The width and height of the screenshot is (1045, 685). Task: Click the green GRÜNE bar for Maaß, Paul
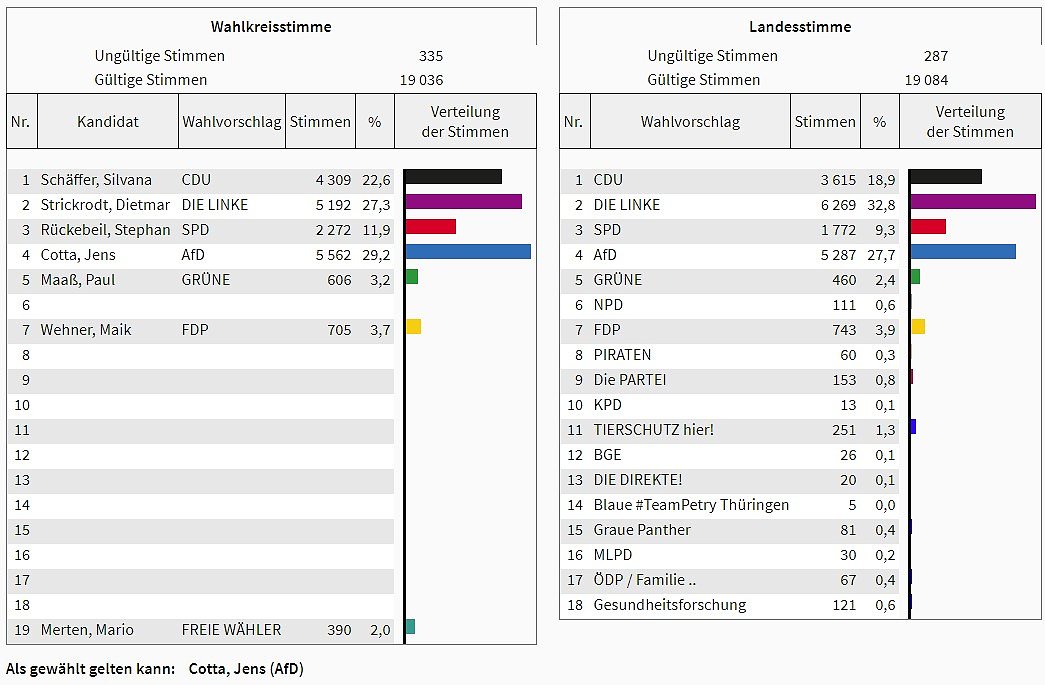[412, 277]
